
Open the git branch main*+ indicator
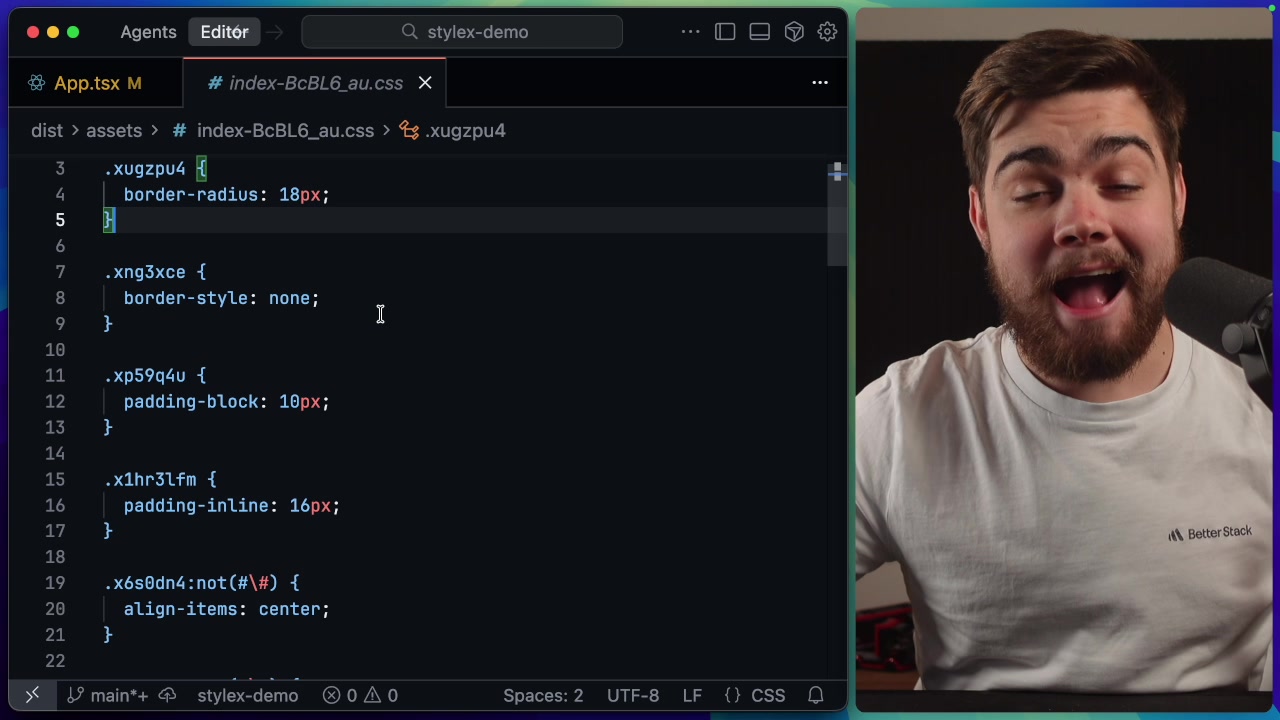107,695
